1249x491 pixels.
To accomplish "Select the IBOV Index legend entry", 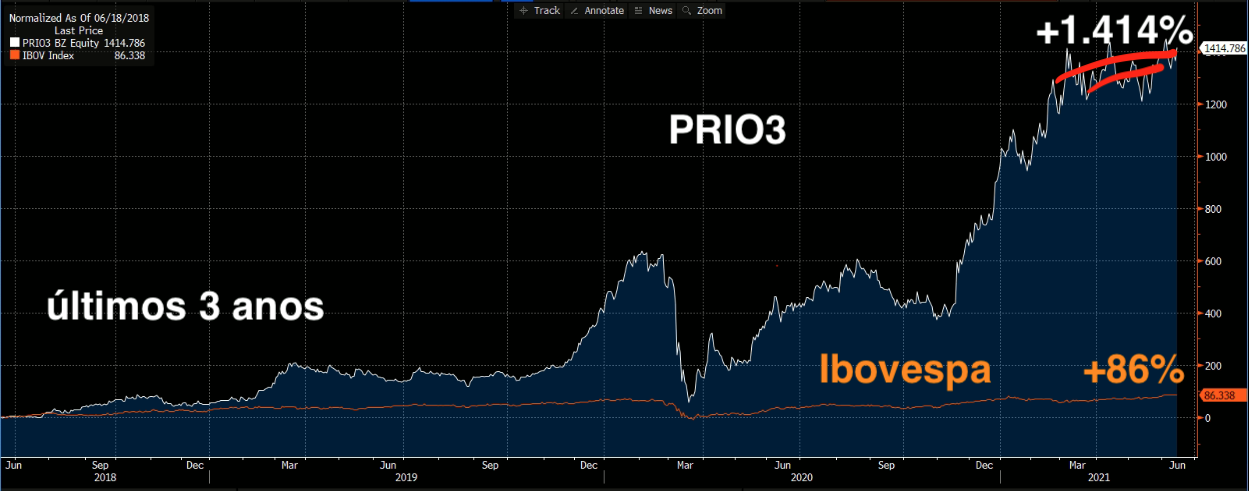I will 49,56.
